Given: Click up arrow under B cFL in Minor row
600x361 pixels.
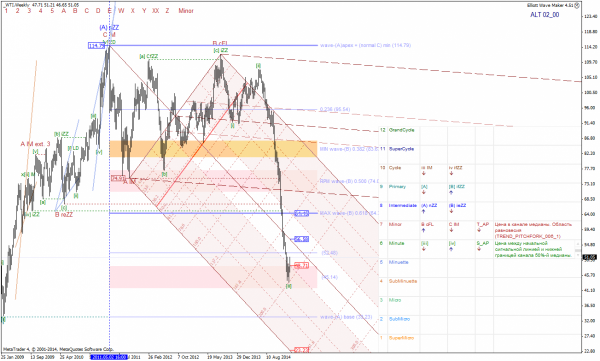Looking at the screenshot, I should click(x=424, y=230).
